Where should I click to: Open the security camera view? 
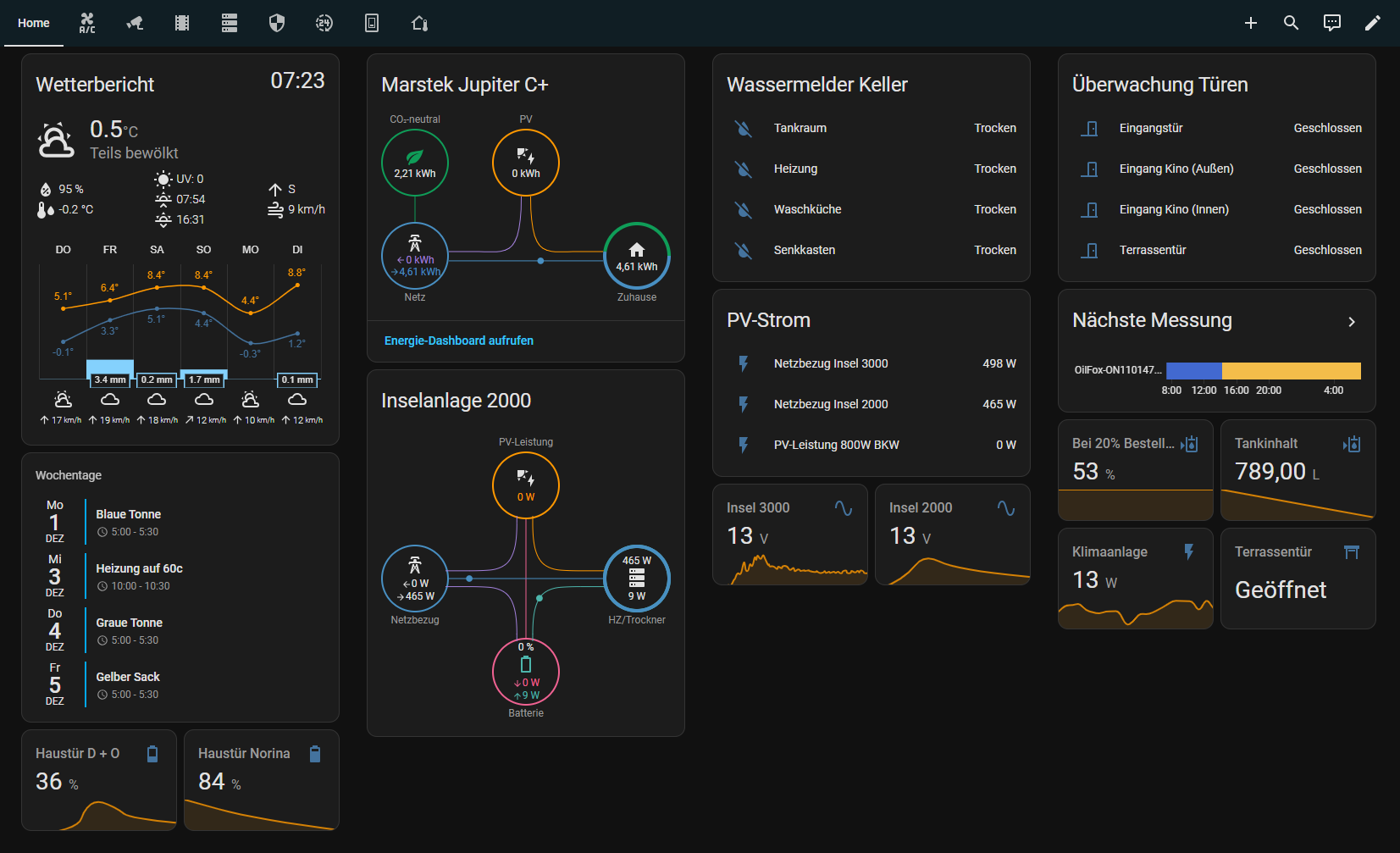135,23
